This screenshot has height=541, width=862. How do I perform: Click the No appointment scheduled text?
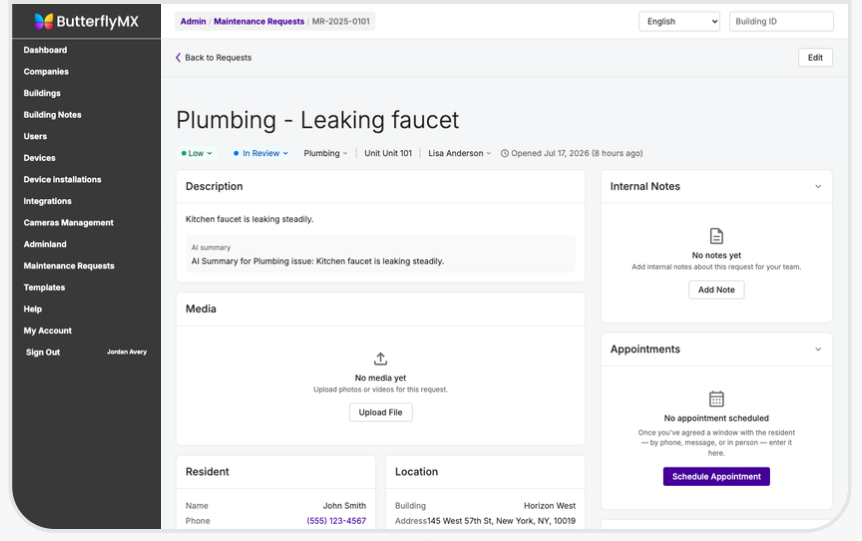pos(716,418)
